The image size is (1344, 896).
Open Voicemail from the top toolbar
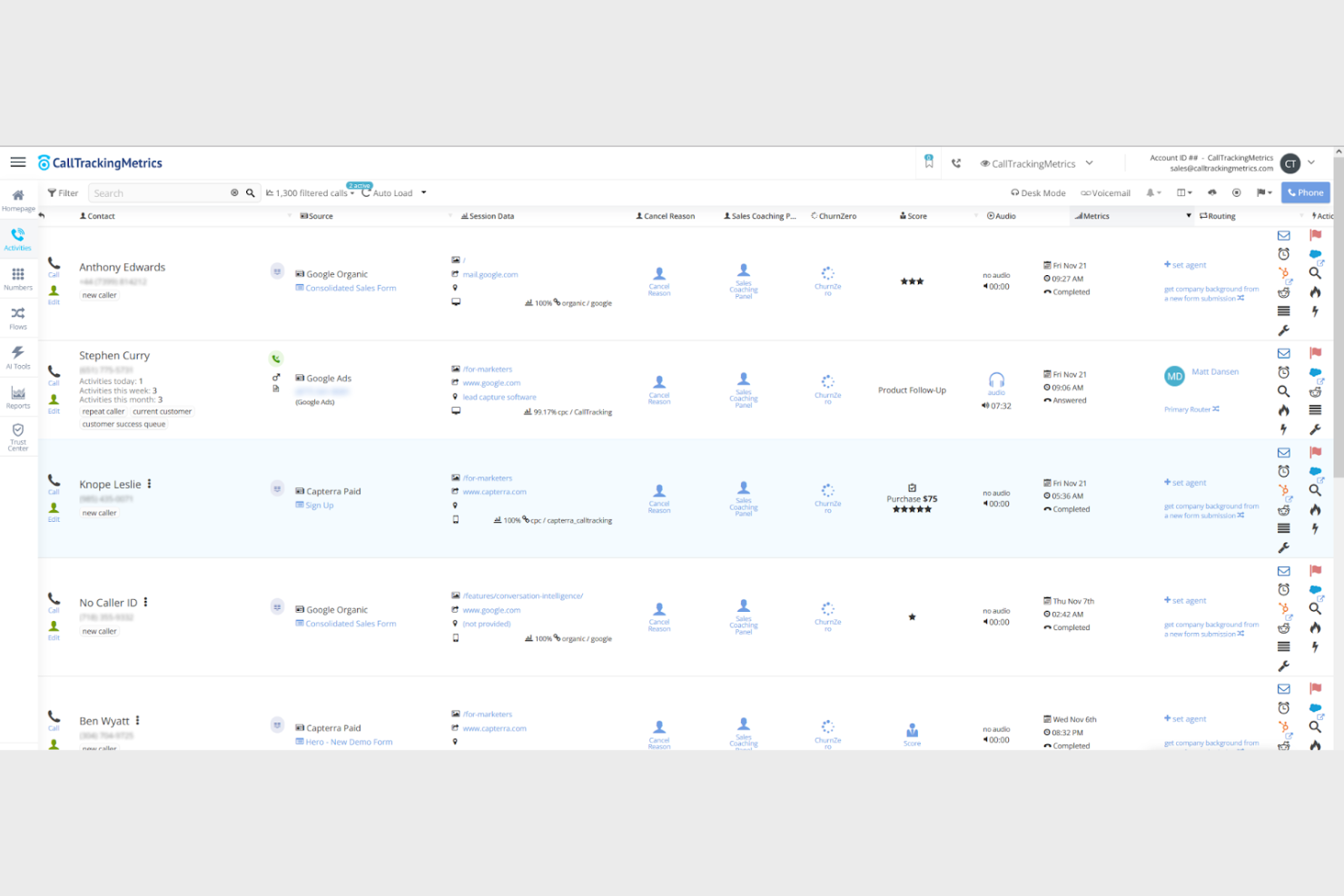click(1104, 192)
